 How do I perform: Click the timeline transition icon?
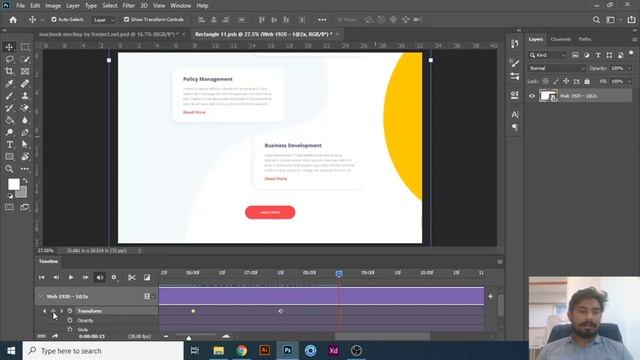pos(147,278)
